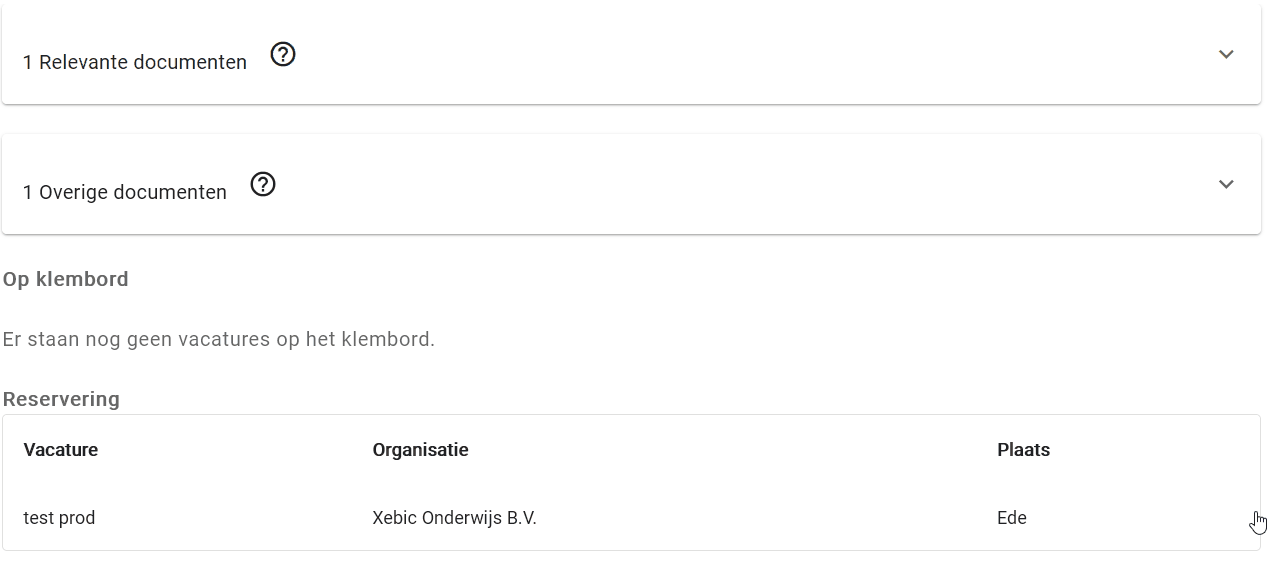Click the Plaats column header
Screen dimensions: 1268x566
click(1023, 450)
